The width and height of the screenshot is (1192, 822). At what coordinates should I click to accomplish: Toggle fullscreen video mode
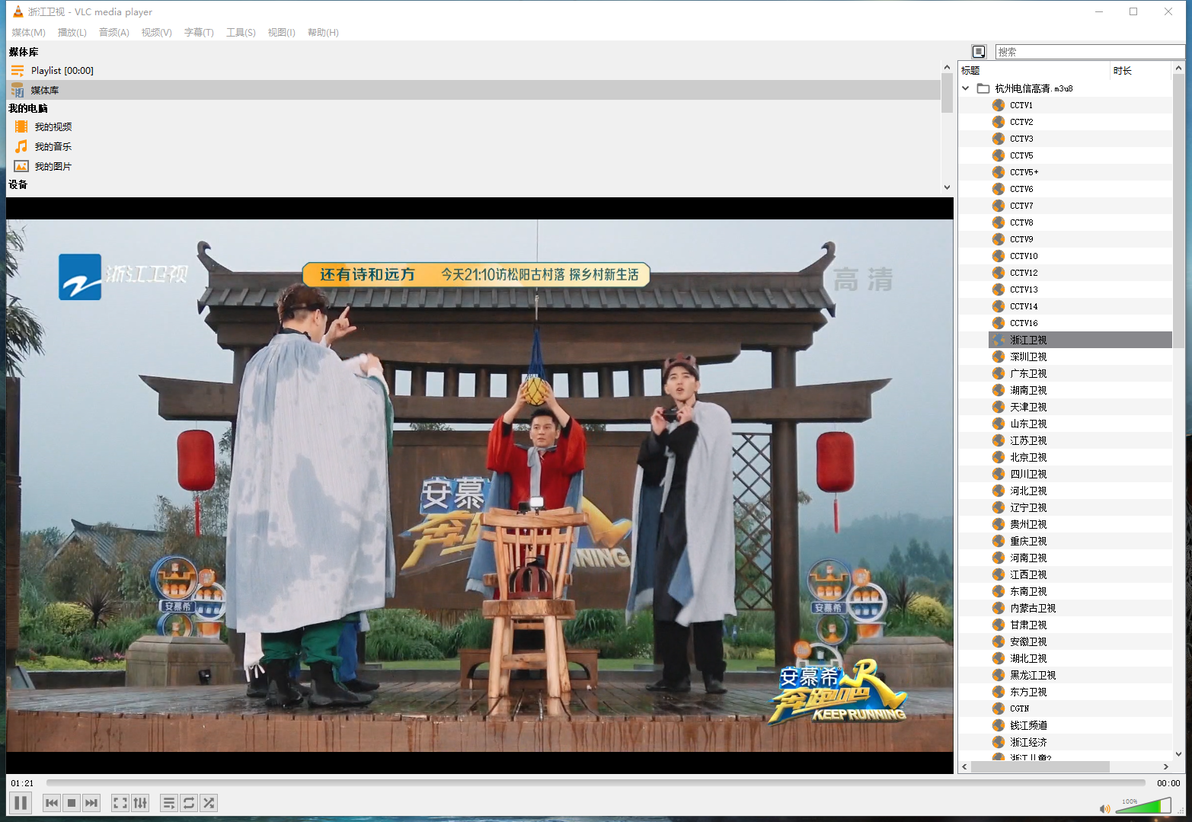tap(120, 803)
